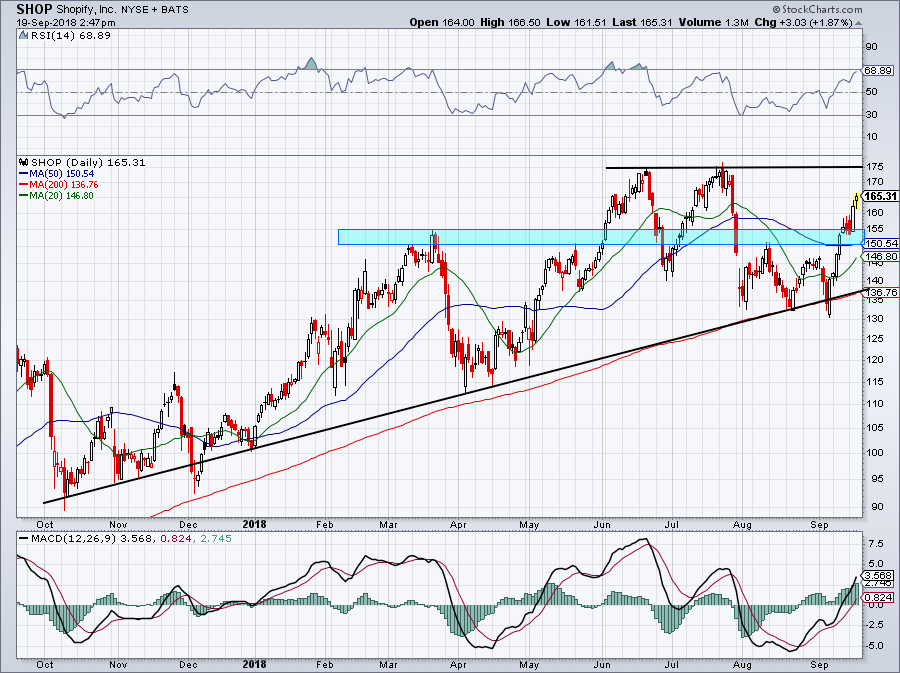
Task: Click the Chg +3.03 (+1.87%) value
Action: click(804, 22)
